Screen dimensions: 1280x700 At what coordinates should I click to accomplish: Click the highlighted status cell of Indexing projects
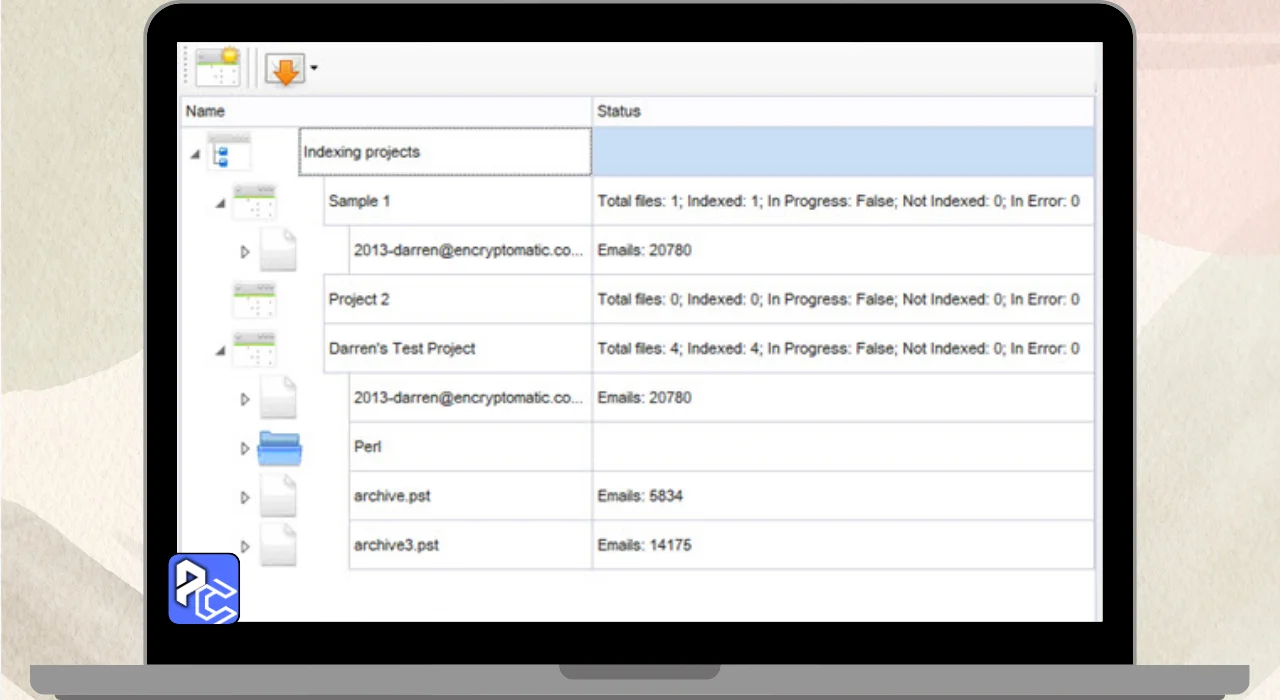843,152
